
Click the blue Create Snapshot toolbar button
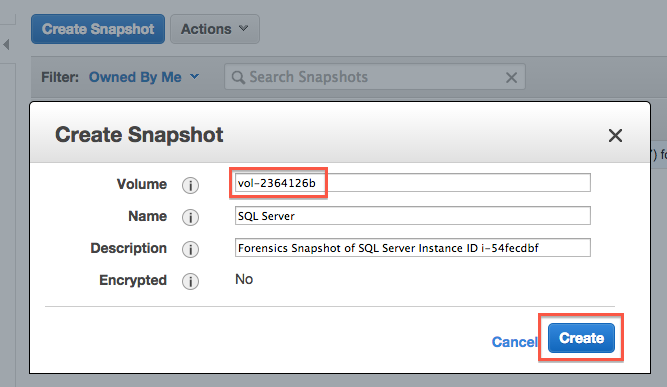98,29
